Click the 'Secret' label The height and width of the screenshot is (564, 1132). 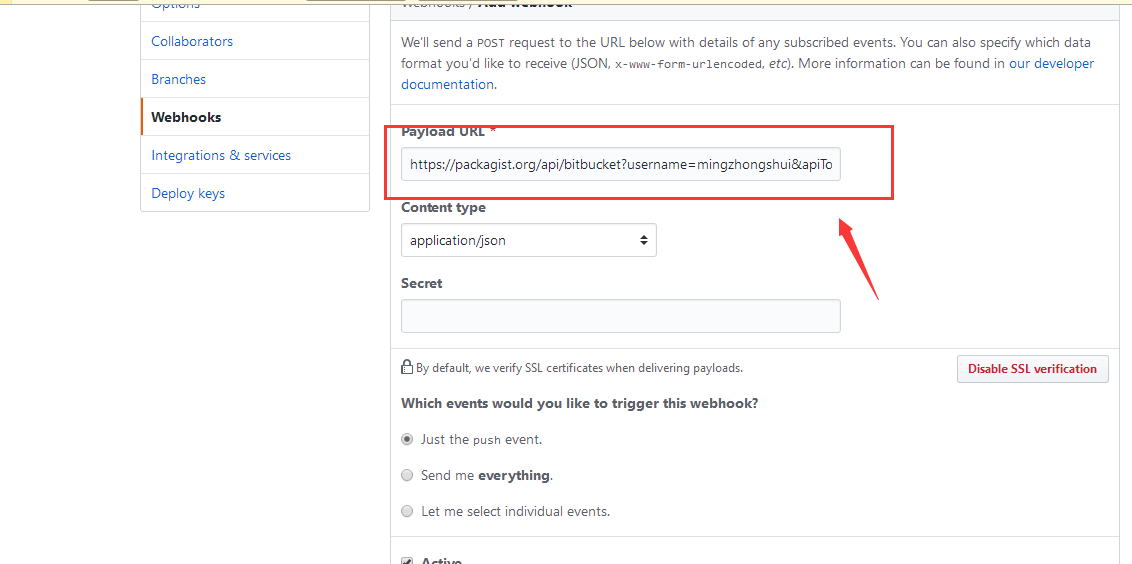[422, 283]
